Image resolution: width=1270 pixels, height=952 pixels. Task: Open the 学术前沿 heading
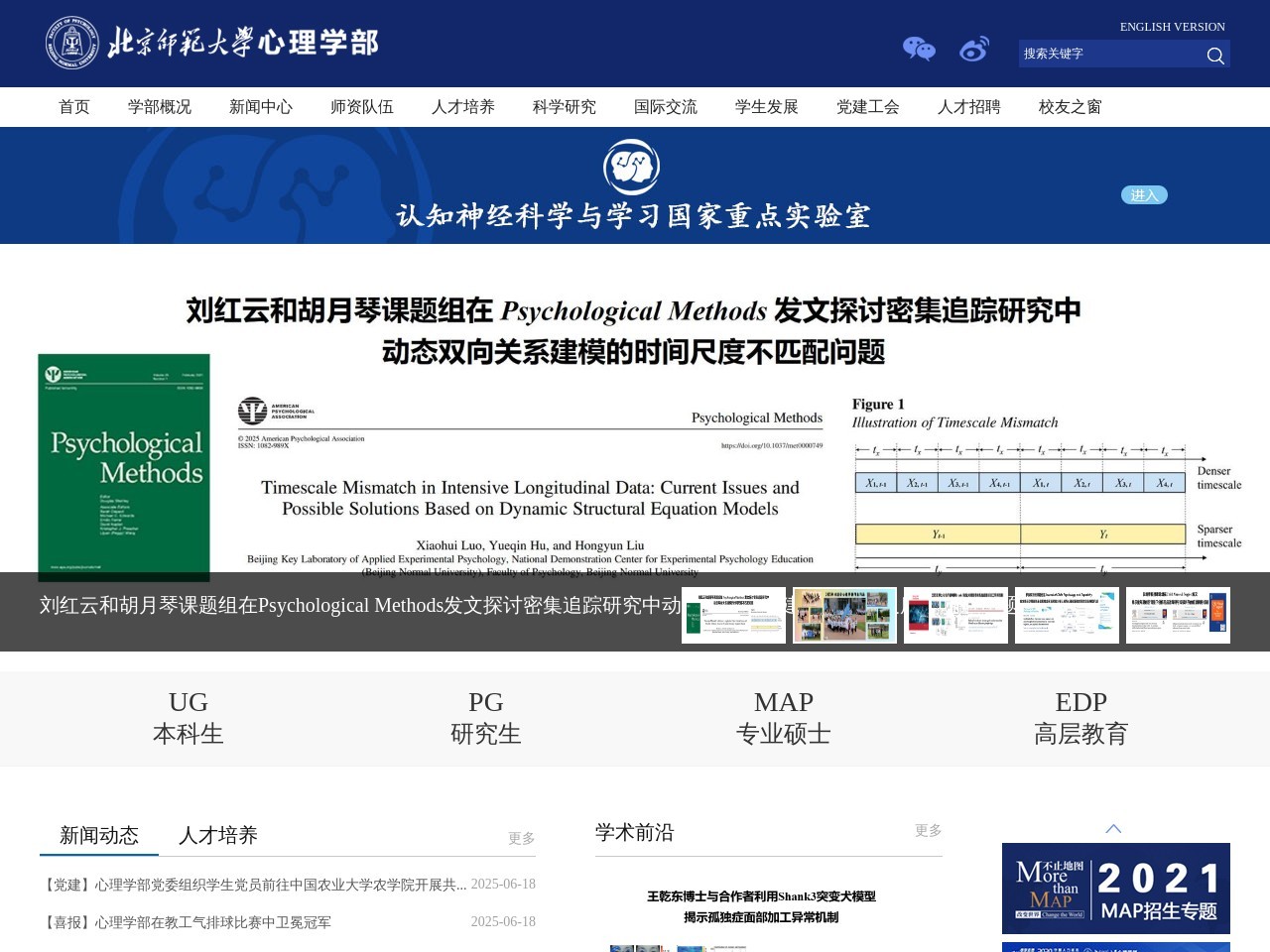coord(635,832)
